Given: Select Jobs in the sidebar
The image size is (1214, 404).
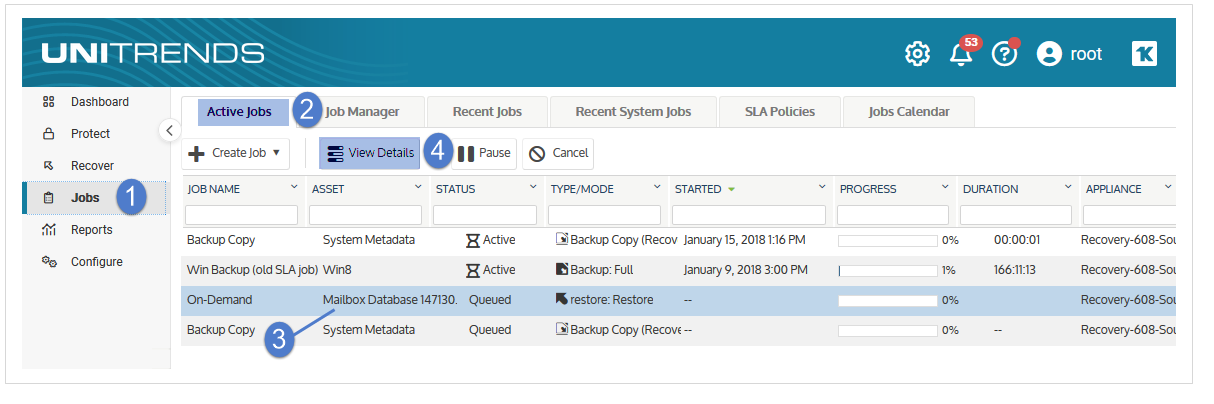Looking at the screenshot, I should [x=85, y=198].
